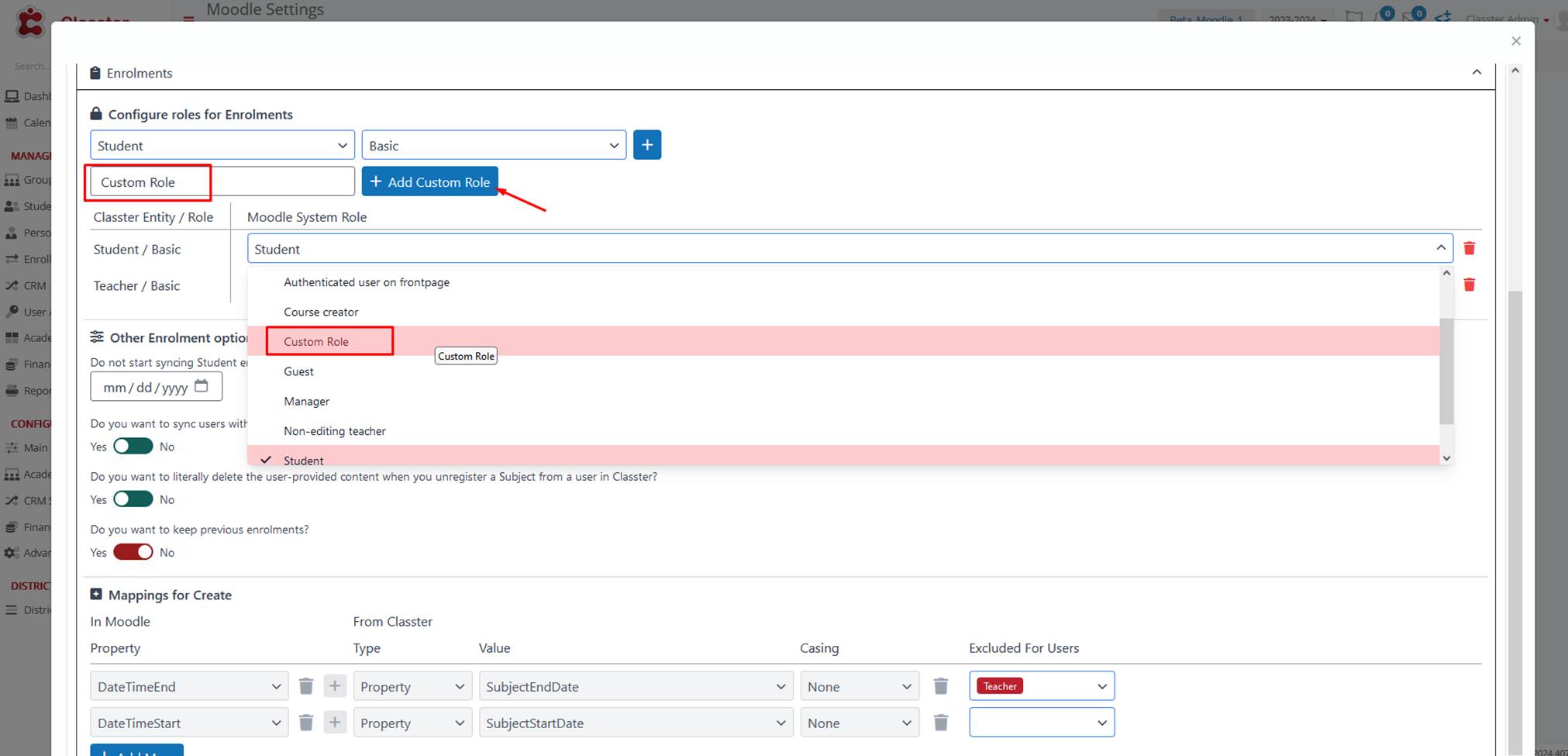
Task: Open Dashboard in the sidebar
Action: coord(28,96)
